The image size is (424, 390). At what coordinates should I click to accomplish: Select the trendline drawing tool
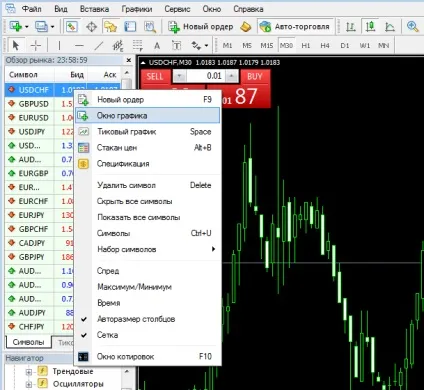click(99, 45)
